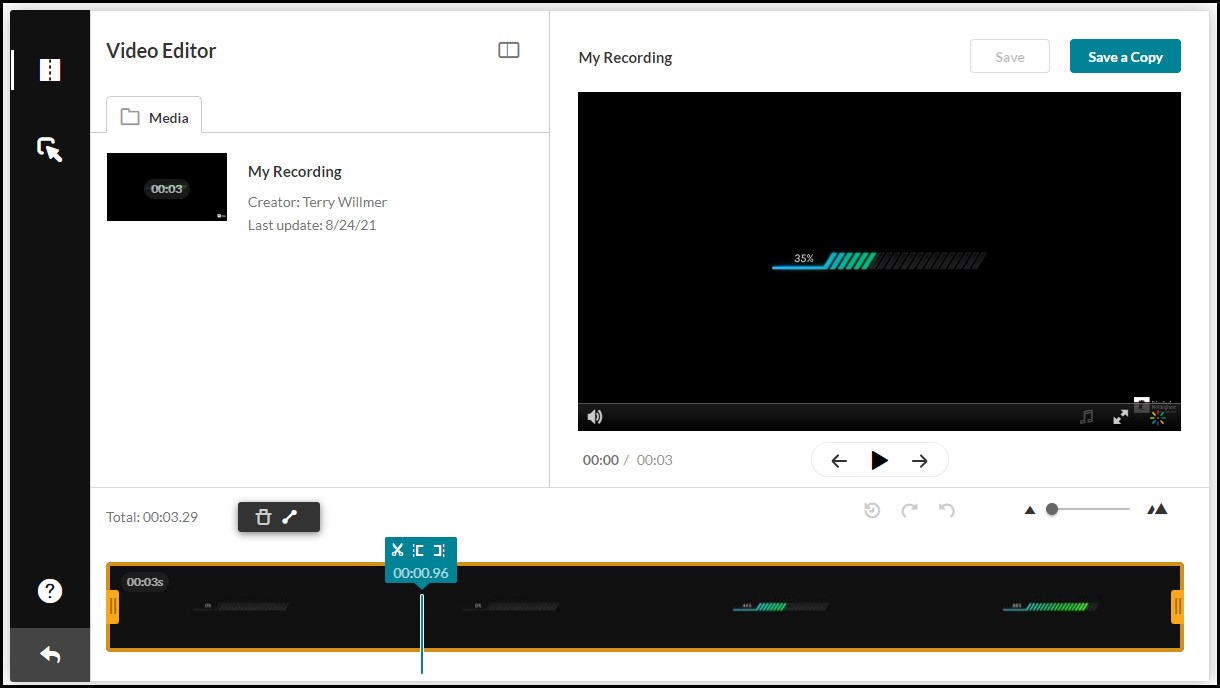Toggle the split-panel view beside Video Editor title
Image resolution: width=1220 pixels, height=688 pixels.
coord(509,49)
